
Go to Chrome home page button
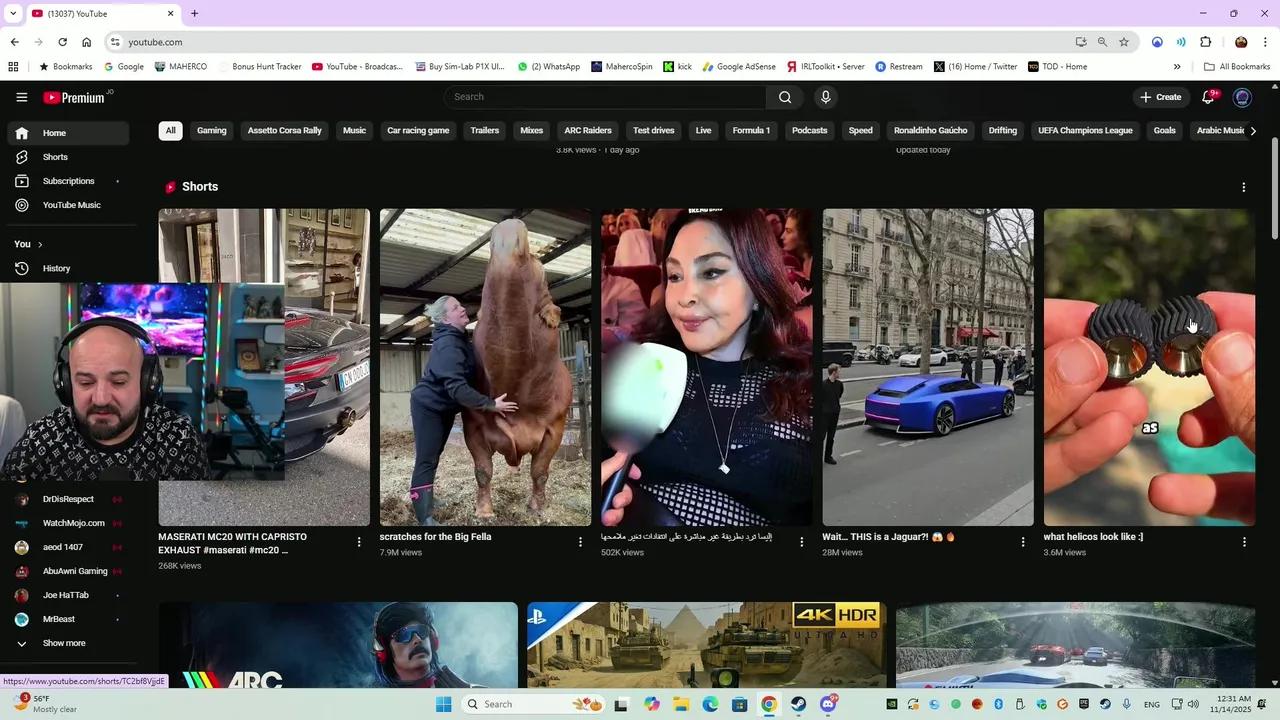pyautogui.click(x=86, y=42)
